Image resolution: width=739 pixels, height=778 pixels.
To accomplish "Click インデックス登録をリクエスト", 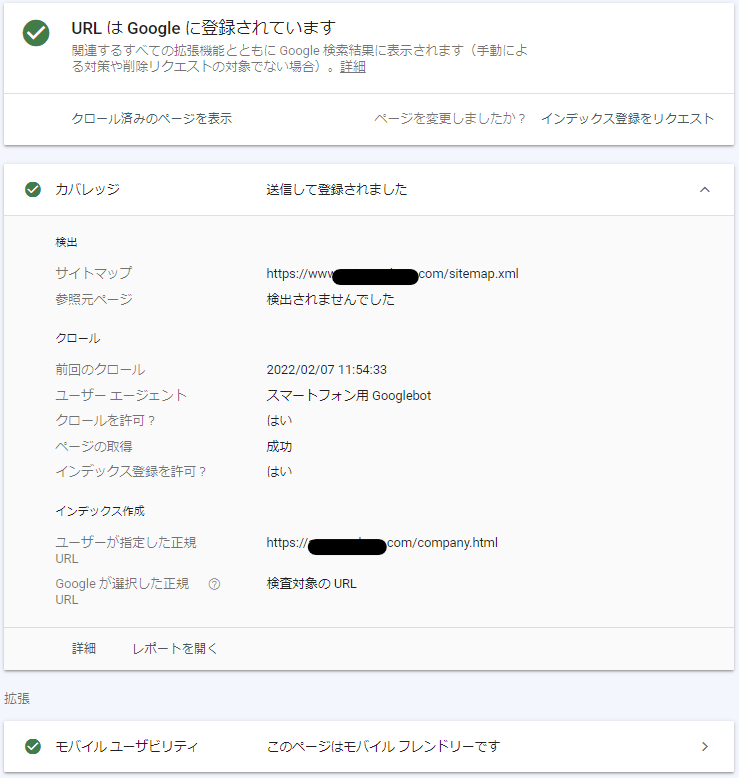I will point(627,119).
